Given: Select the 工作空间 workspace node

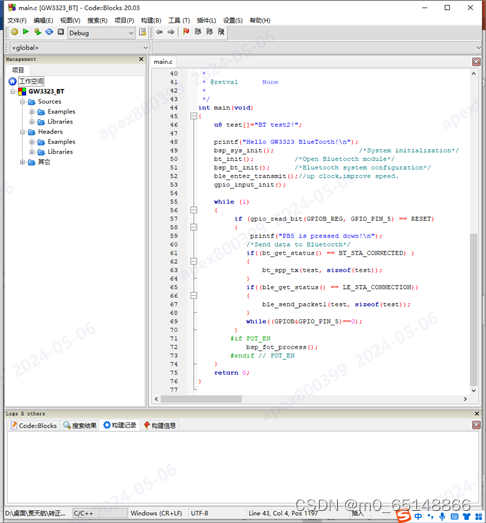Looking at the screenshot, I should pyautogui.click(x=31, y=81).
